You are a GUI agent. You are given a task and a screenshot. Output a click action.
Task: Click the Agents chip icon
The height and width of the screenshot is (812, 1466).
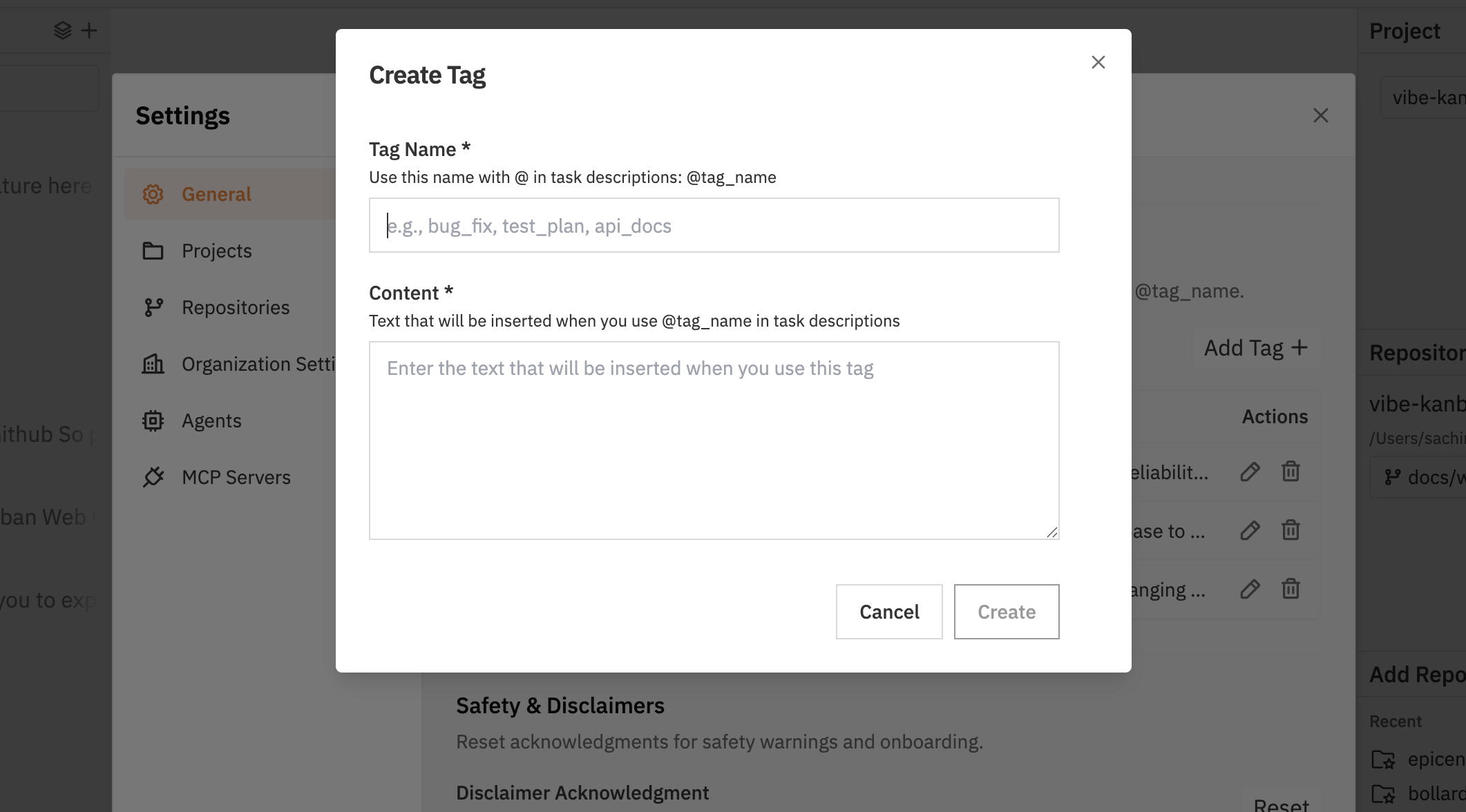pyautogui.click(x=153, y=420)
